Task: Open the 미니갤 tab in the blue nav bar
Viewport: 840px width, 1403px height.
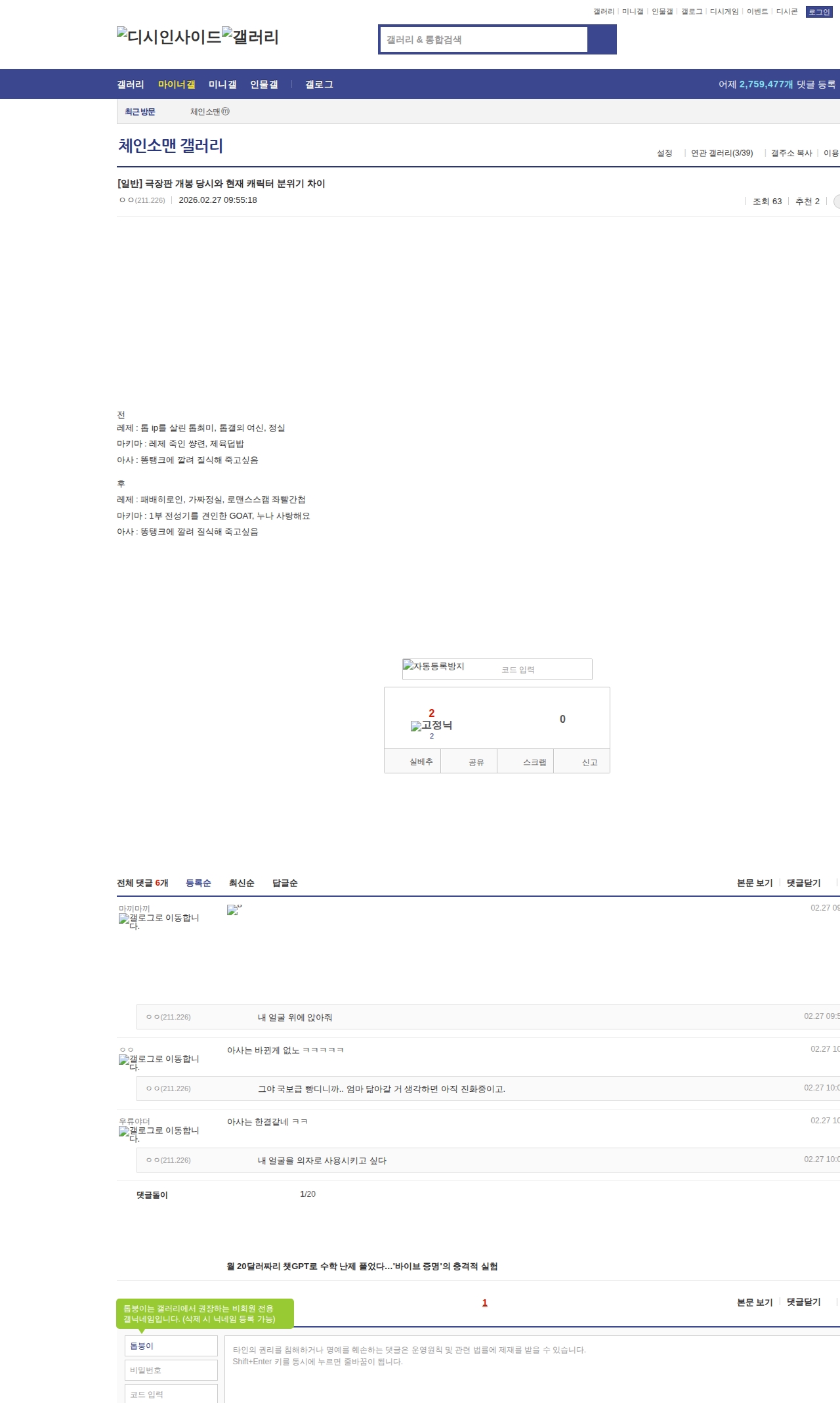Action: (x=222, y=85)
